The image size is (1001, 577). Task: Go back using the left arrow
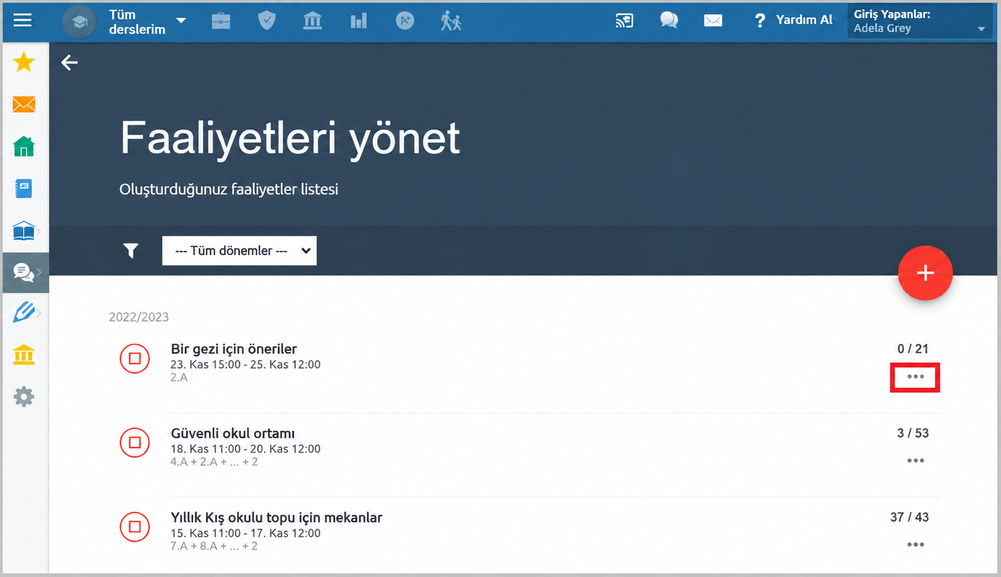70,63
